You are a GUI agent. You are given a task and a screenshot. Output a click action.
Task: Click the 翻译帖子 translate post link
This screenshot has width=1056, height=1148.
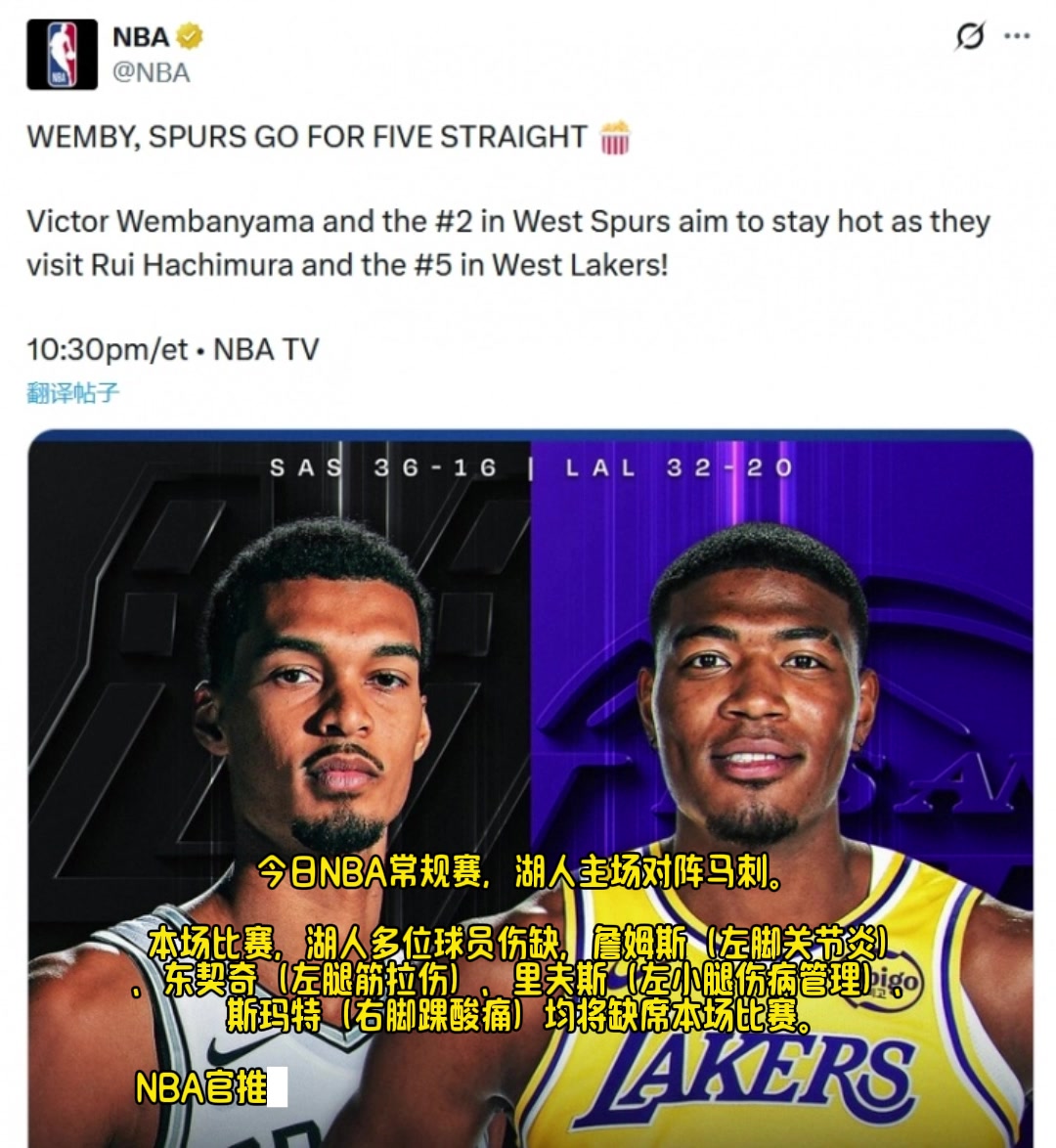pos(72,392)
